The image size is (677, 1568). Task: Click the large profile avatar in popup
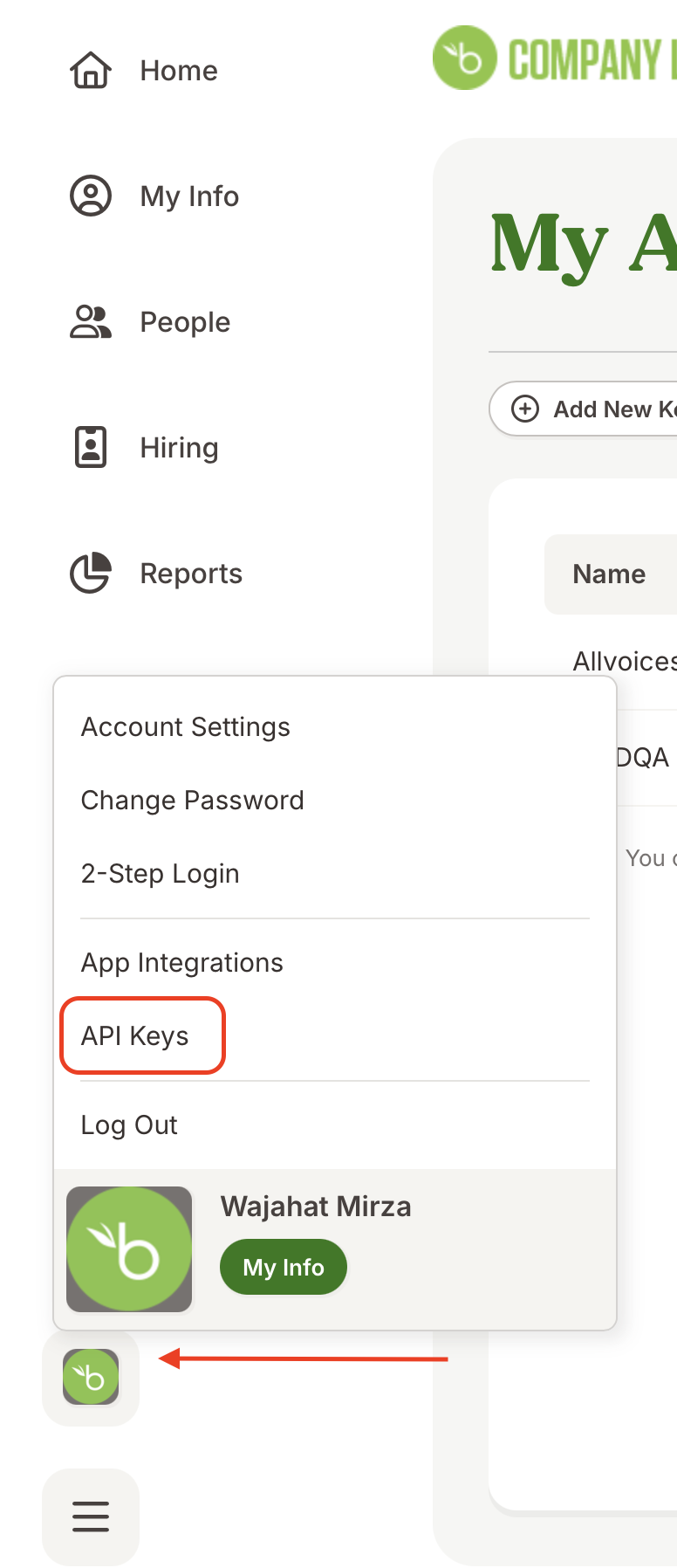click(129, 1249)
